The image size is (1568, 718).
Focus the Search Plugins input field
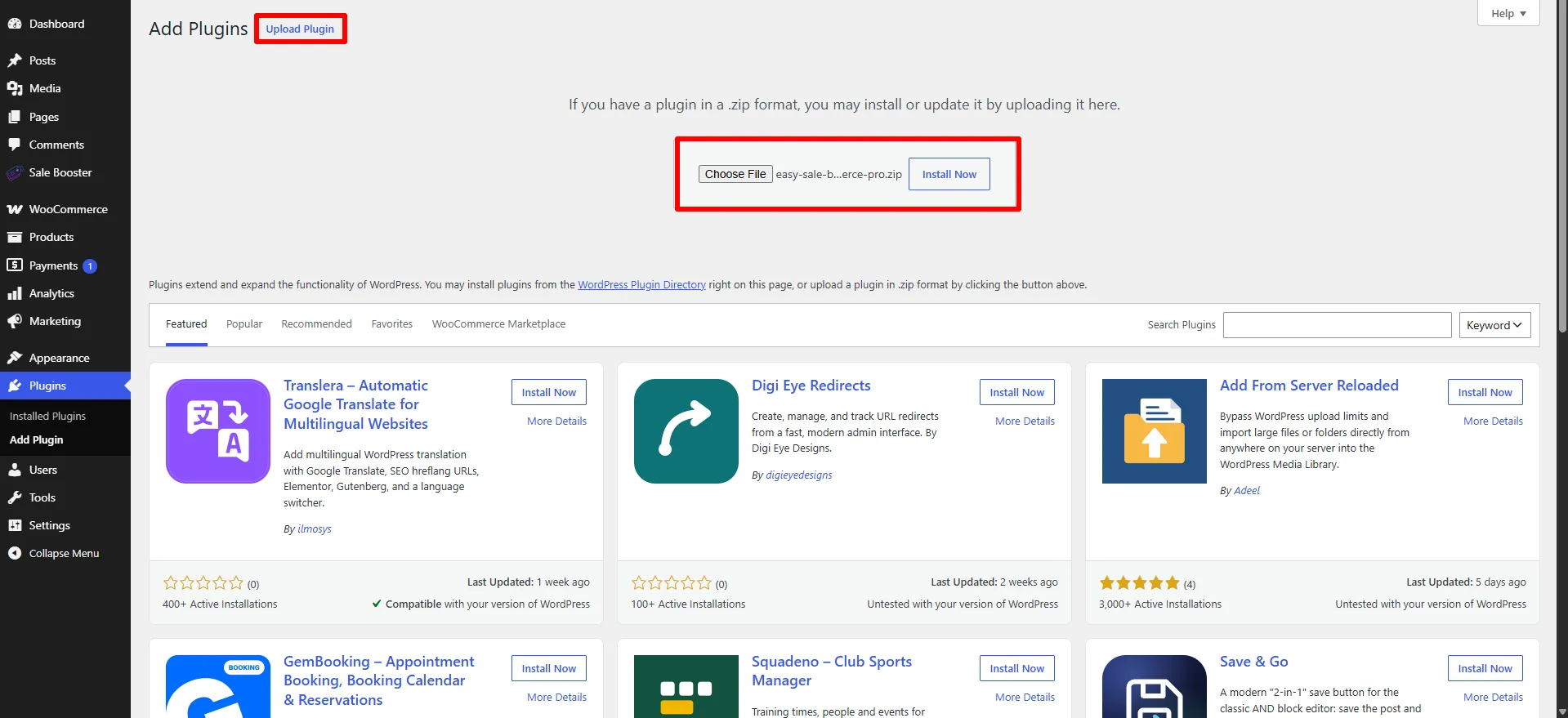[x=1337, y=325]
